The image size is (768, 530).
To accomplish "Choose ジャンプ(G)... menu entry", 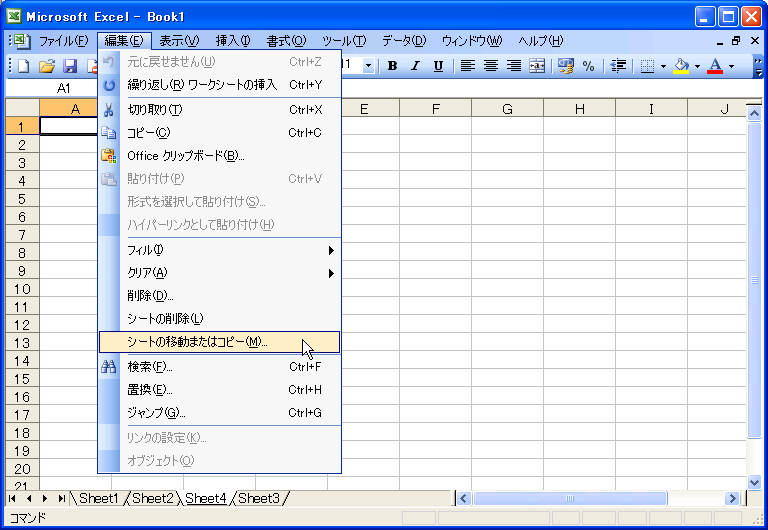I will tap(219, 413).
